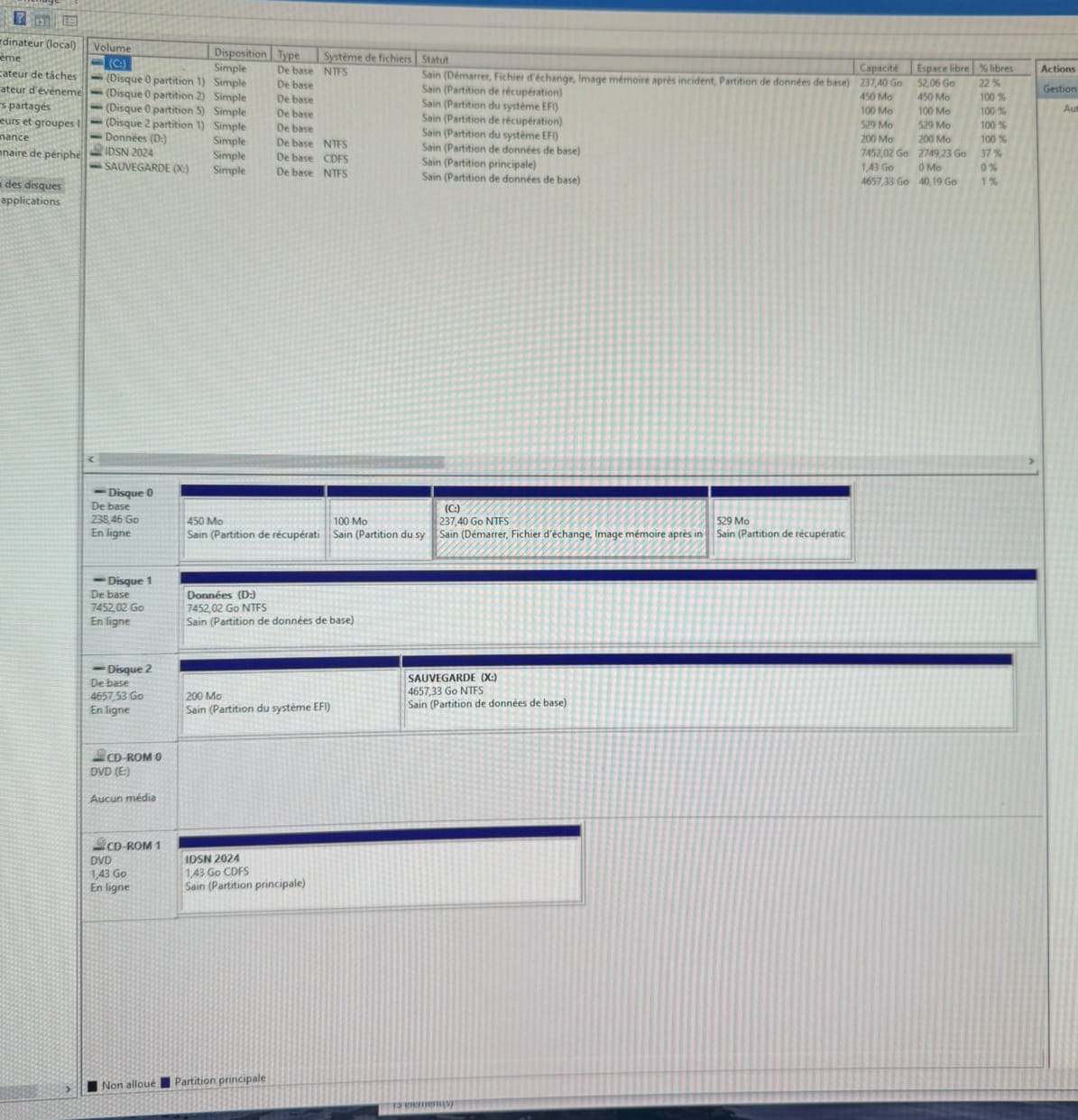
Task: Select the 450 Mo recovery partition on Disque 0
Action: click(x=253, y=529)
